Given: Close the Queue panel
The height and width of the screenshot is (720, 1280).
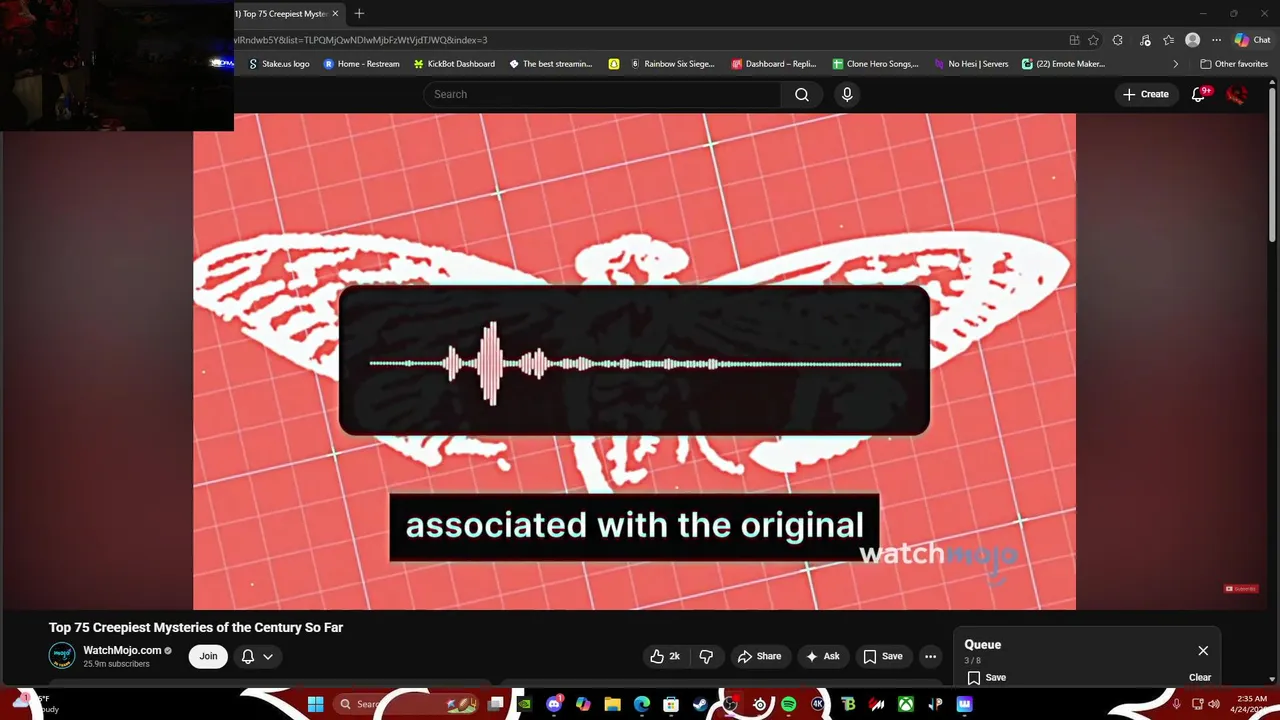Looking at the screenshot, I should pos(1203,650).
